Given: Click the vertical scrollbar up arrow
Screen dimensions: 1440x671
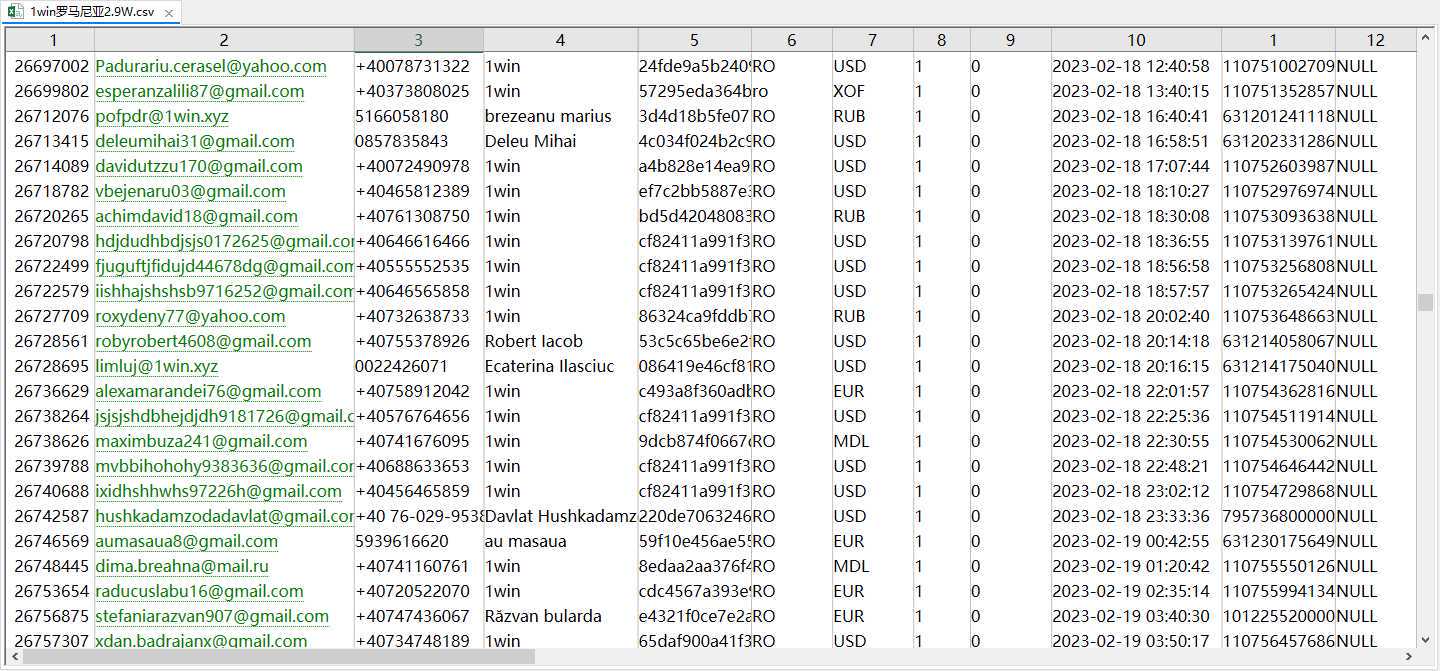Looking at the screenshot, I should [1425, 37].
